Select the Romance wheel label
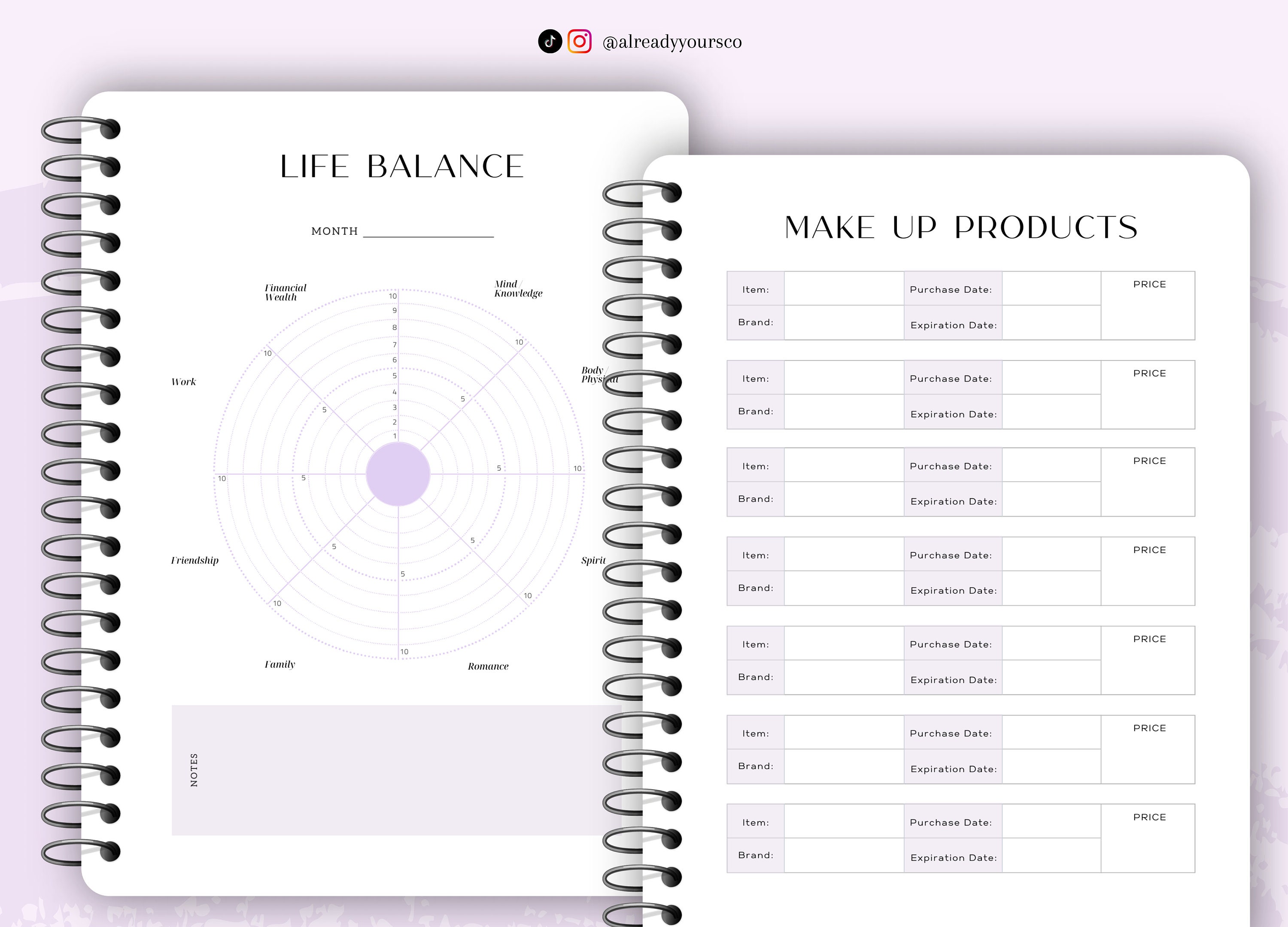This screenshot has width=1288, height=927. (488, 666)
